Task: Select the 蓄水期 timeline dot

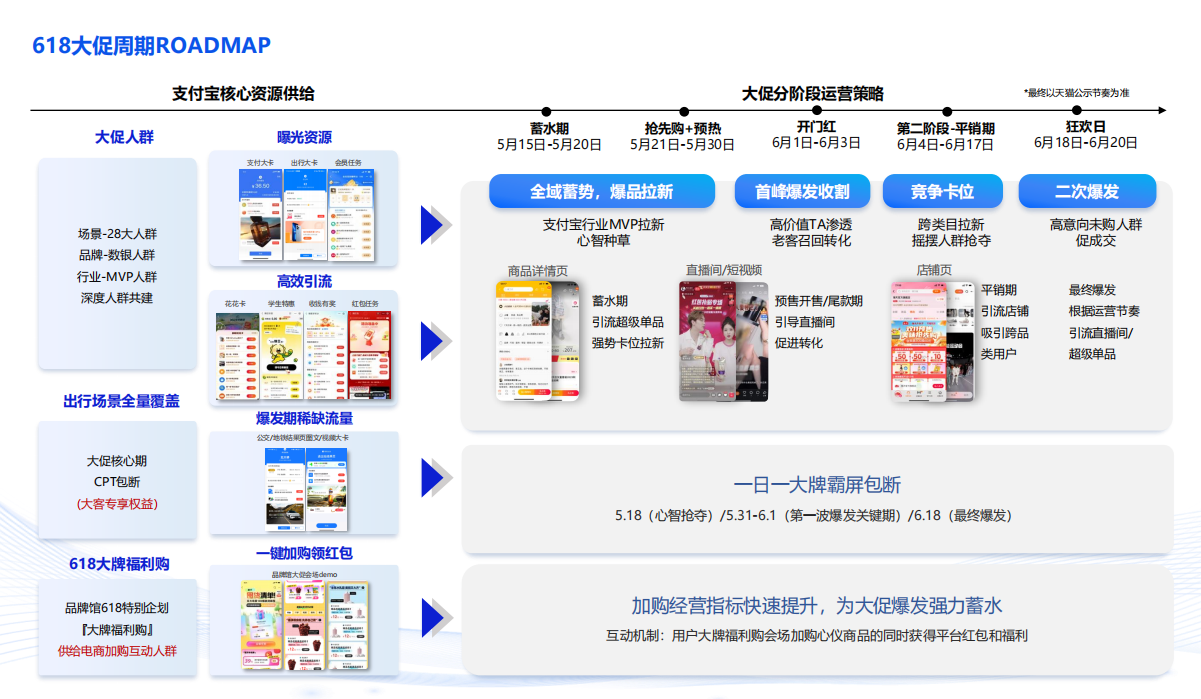Action: [547, 112]
